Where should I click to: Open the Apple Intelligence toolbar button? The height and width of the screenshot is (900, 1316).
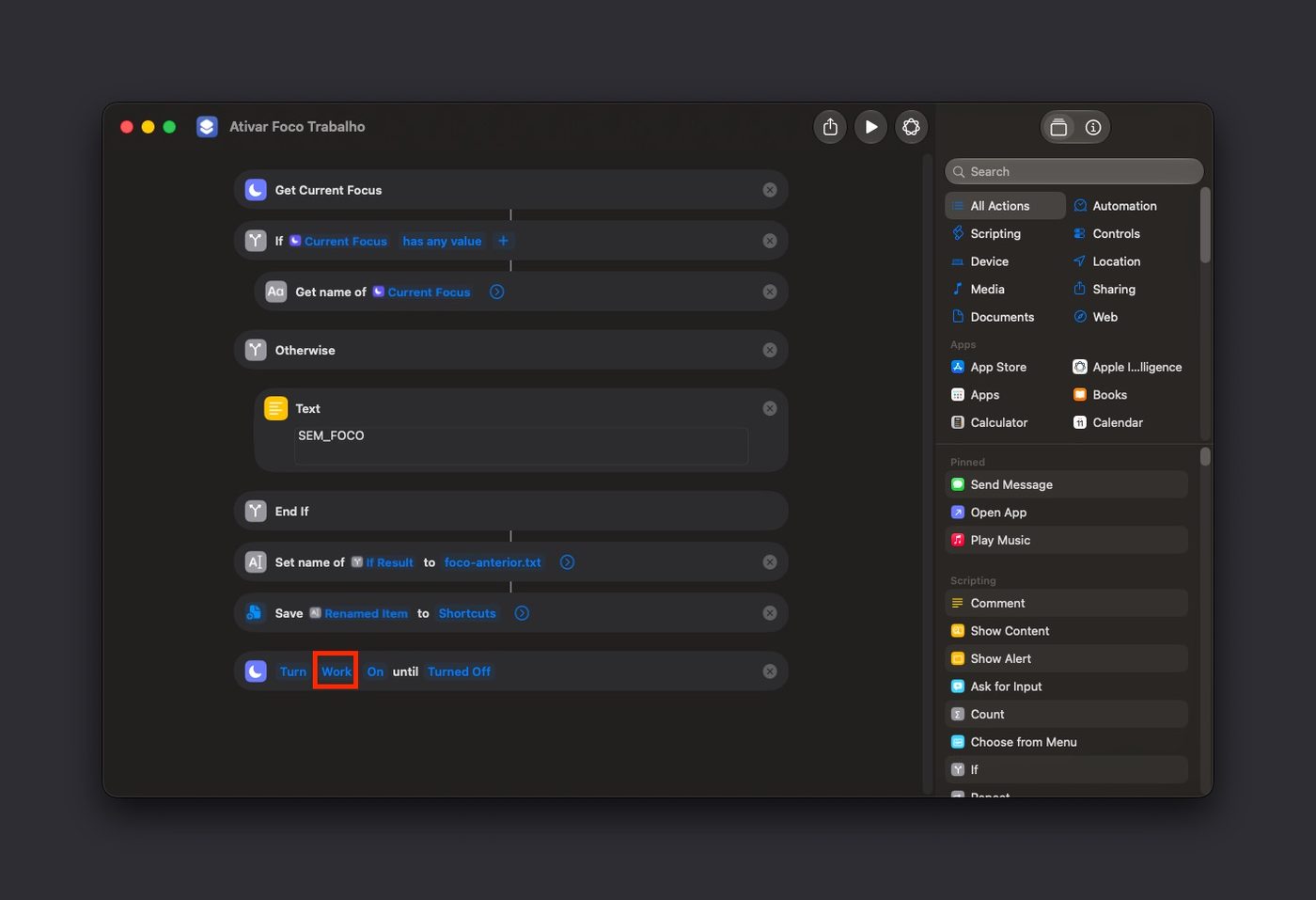click(912, 127)
